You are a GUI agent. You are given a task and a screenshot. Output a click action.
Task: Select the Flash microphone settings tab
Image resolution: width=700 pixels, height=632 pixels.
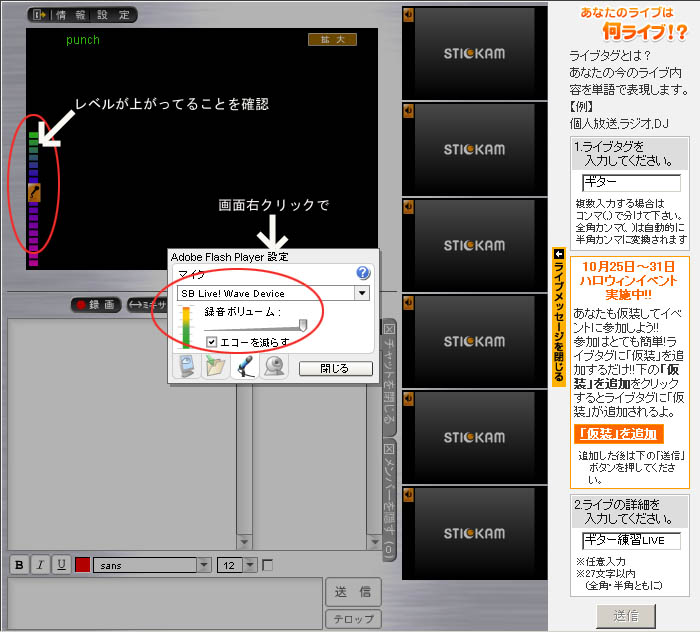tap(245, 366)
